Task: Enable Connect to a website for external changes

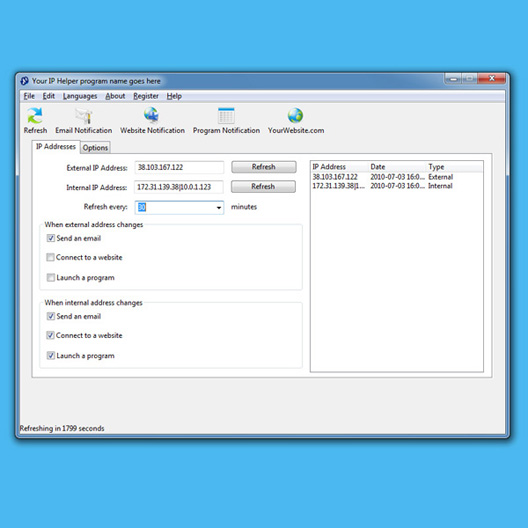Action: [x=50, y=257]
